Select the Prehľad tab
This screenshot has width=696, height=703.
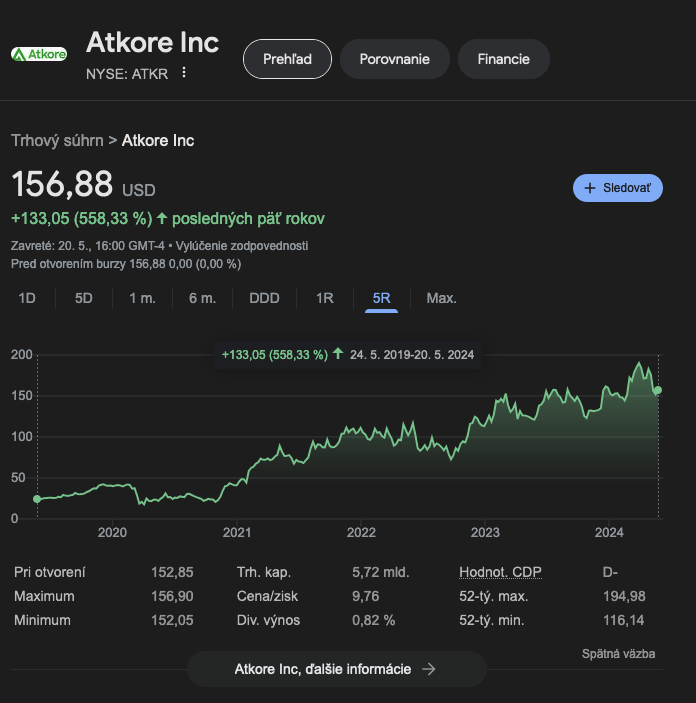[x=287, y=59]
